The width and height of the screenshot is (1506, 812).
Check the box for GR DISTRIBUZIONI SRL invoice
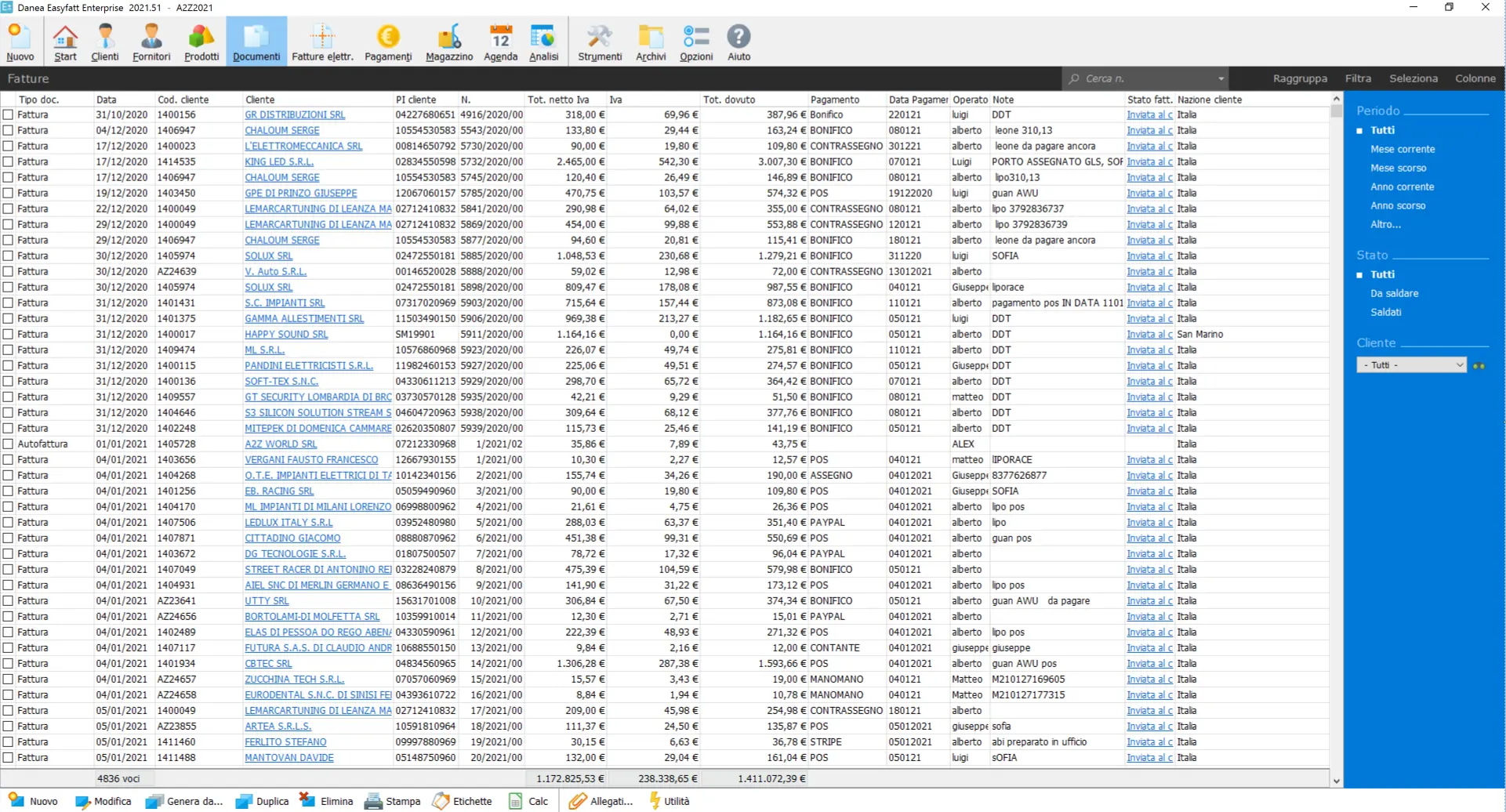click(x=8, y=114)
